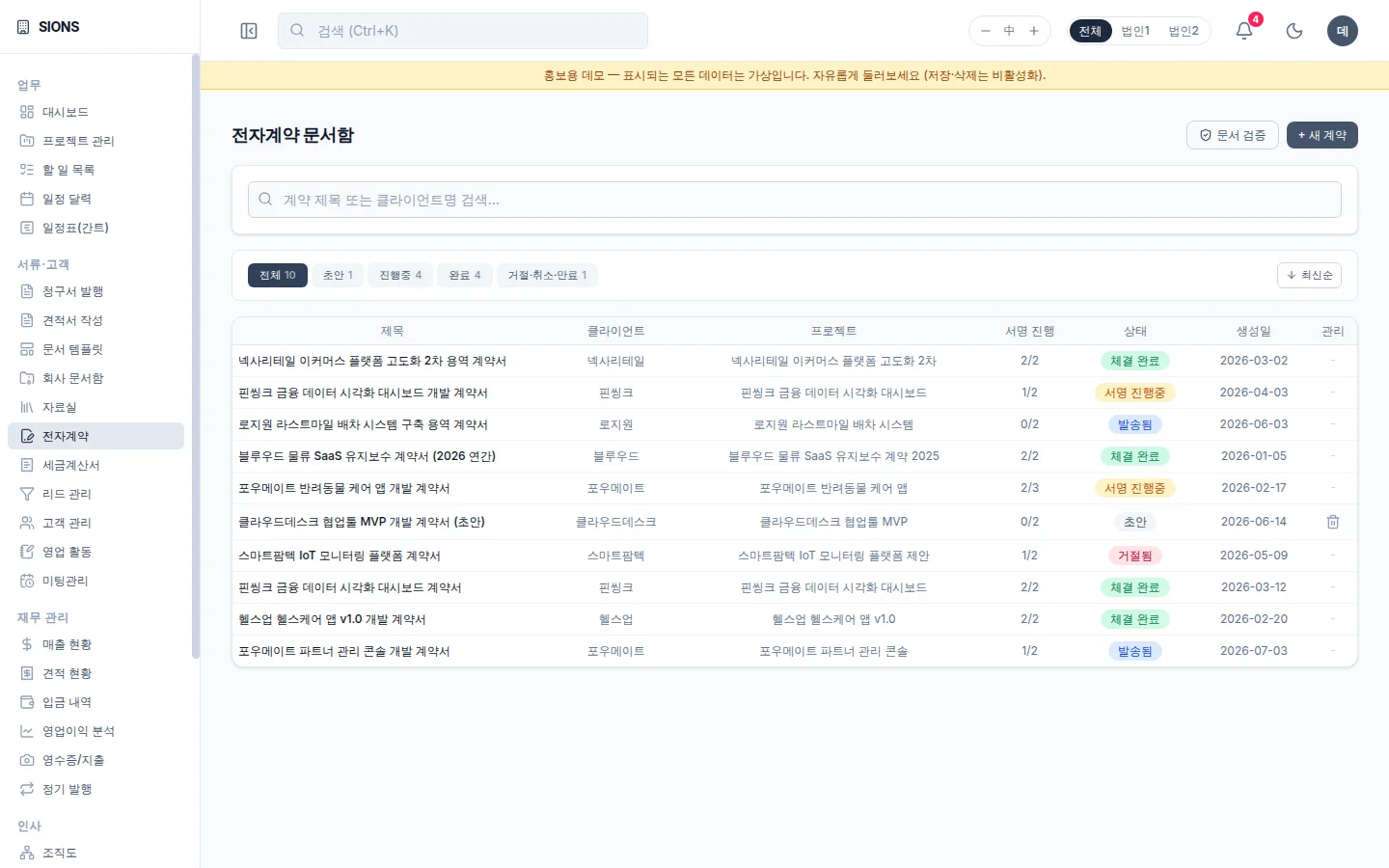Click the 문서 검증 button

click(1233, 135)
